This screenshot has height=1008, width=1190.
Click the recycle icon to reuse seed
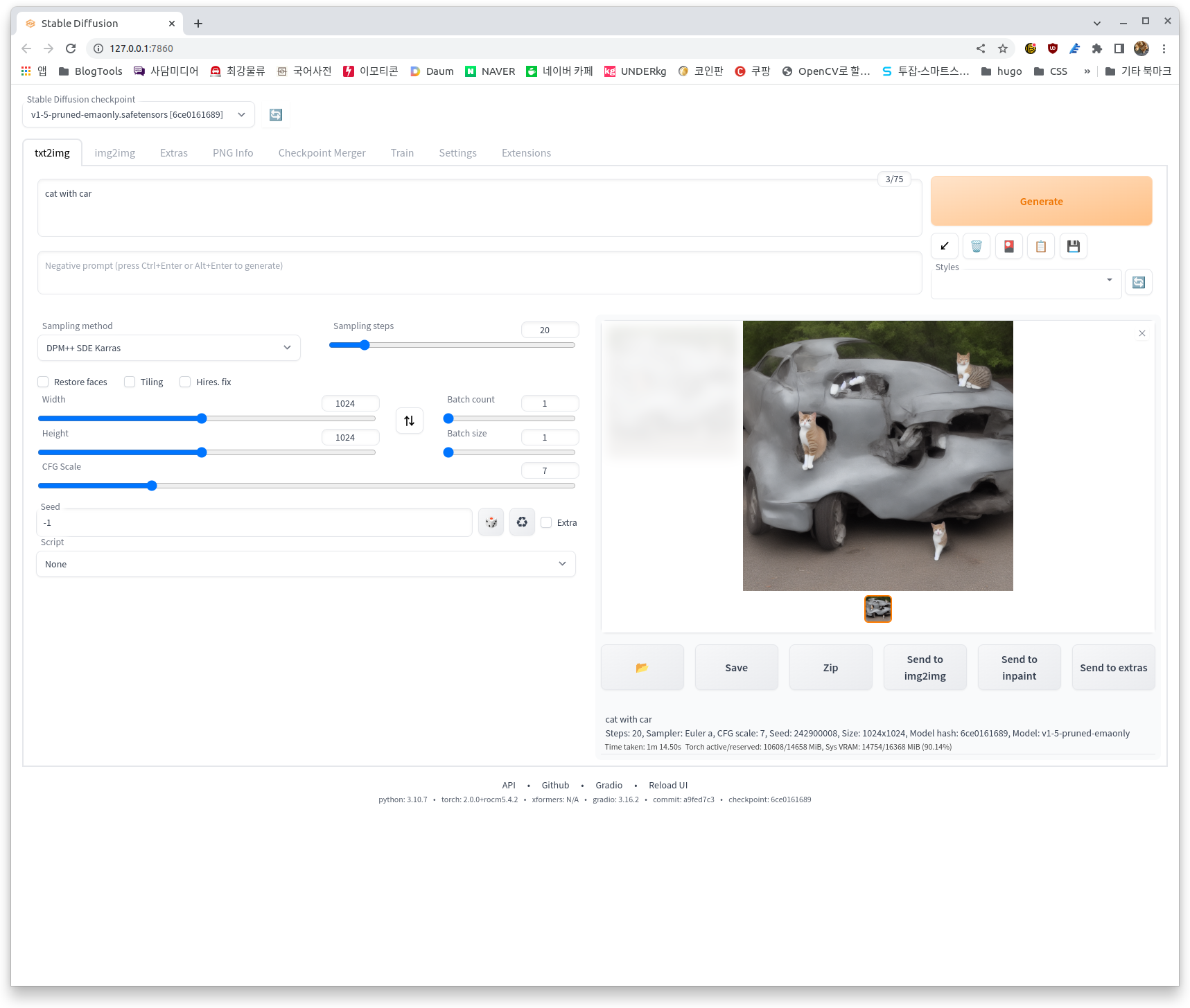point(523,522)
